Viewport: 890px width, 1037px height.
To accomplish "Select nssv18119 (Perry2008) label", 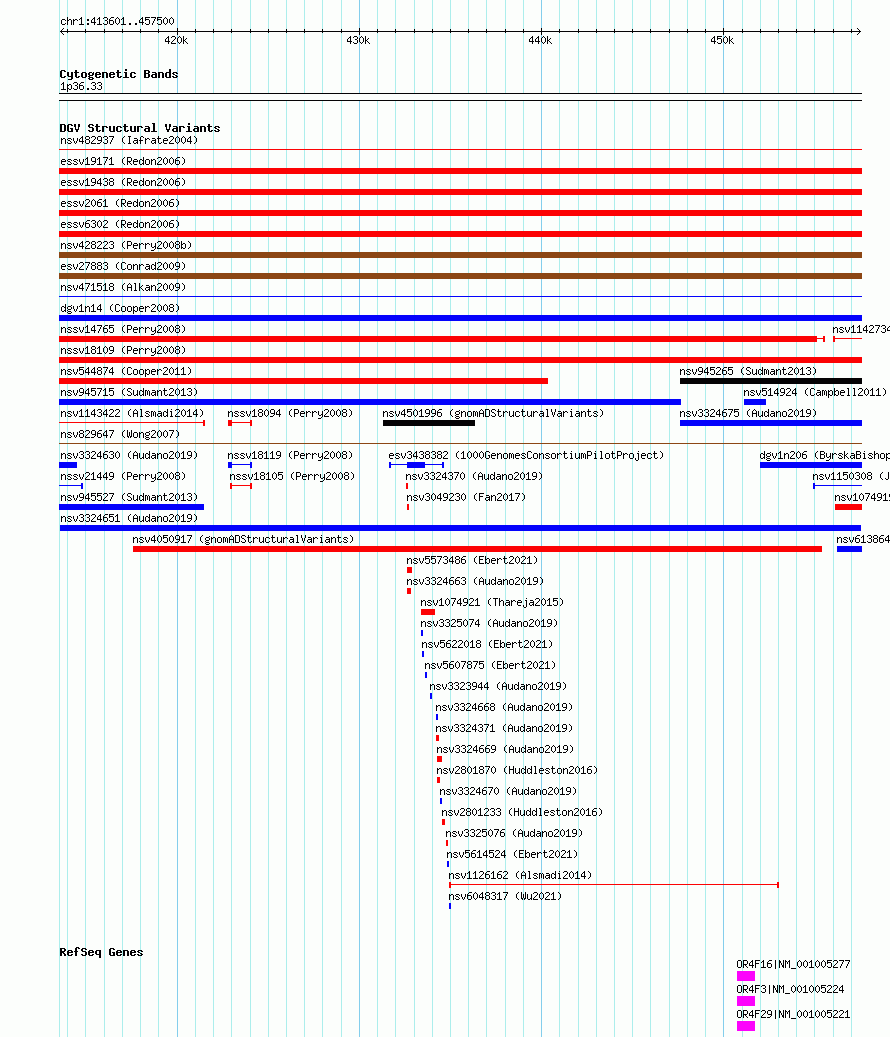I will tap(290, 456).
